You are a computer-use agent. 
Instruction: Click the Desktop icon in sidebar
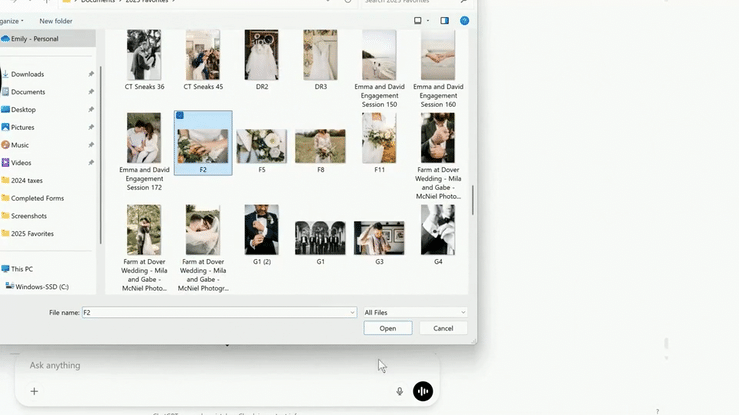[x=5, y=109]
